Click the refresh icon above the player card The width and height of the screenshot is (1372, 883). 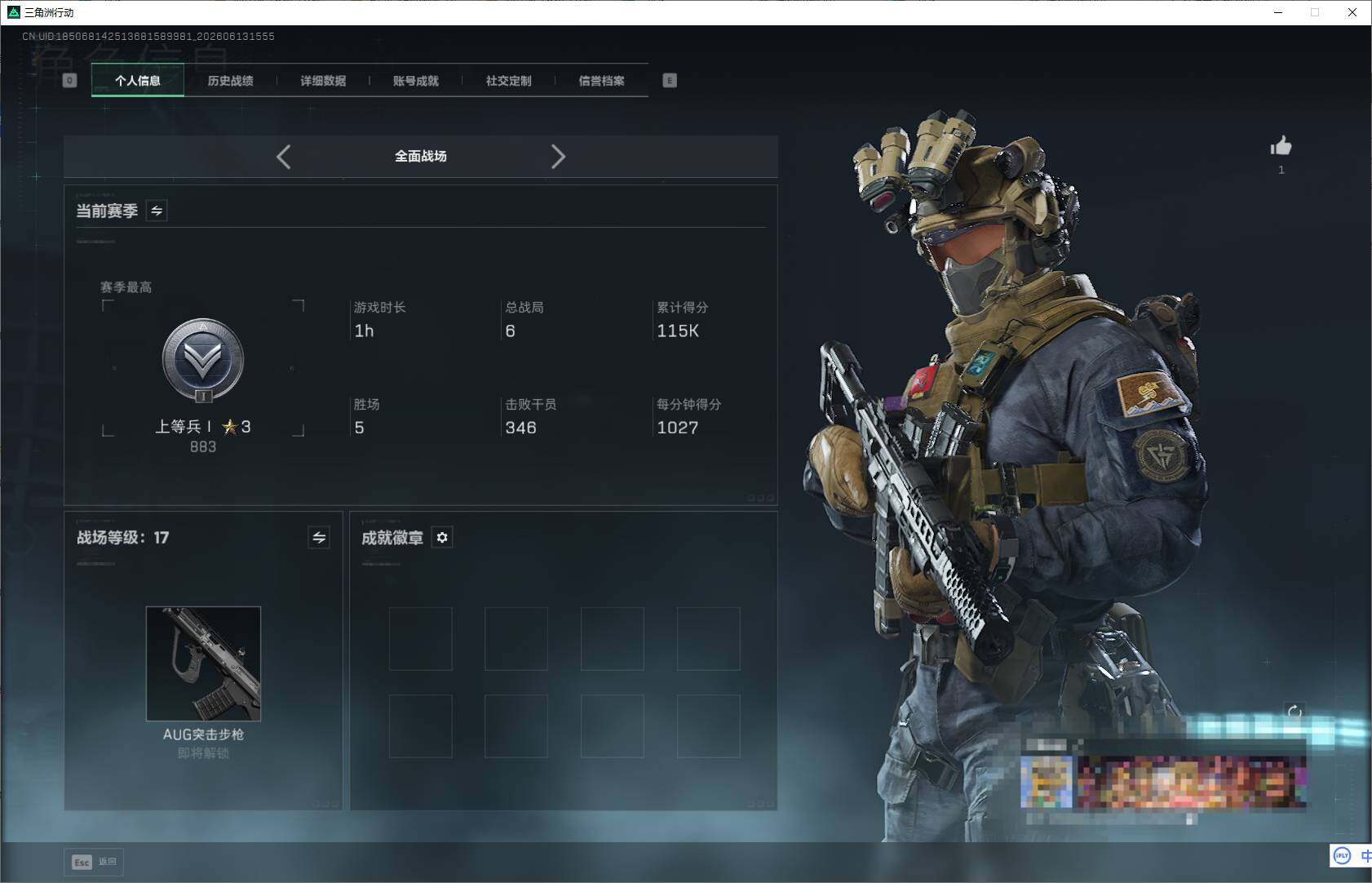(x=1295, y=712)
